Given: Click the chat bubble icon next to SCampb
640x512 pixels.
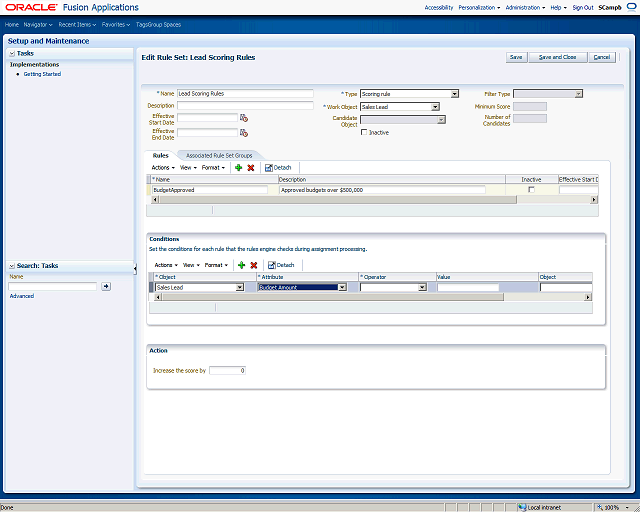Looking at the screenshot, I should pyautogui.click(x=631, y=7).
